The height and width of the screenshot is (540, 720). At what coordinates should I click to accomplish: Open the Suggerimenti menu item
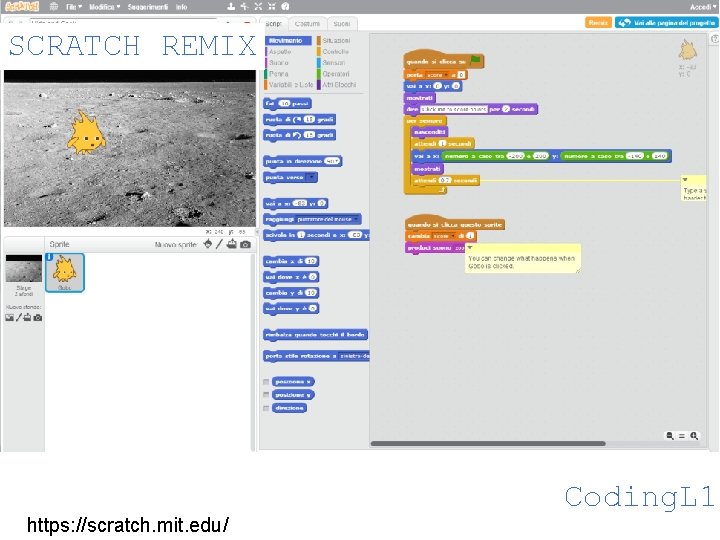pyautogui.click(x=147, y=7)
